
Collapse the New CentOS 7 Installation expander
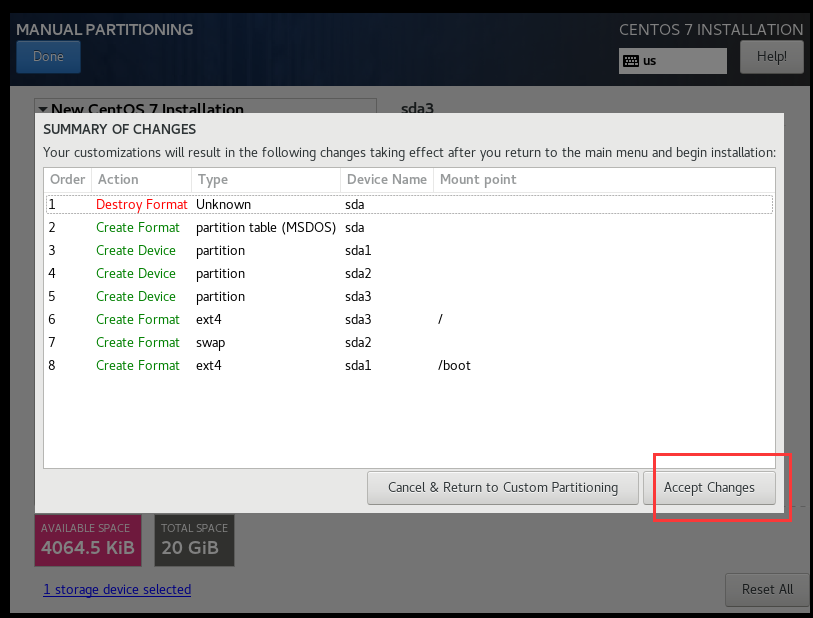click(x=43, y=109)
